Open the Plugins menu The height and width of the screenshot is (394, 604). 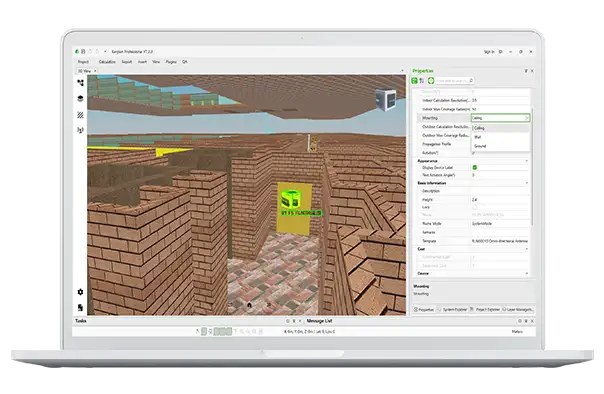tap(171, 62)
